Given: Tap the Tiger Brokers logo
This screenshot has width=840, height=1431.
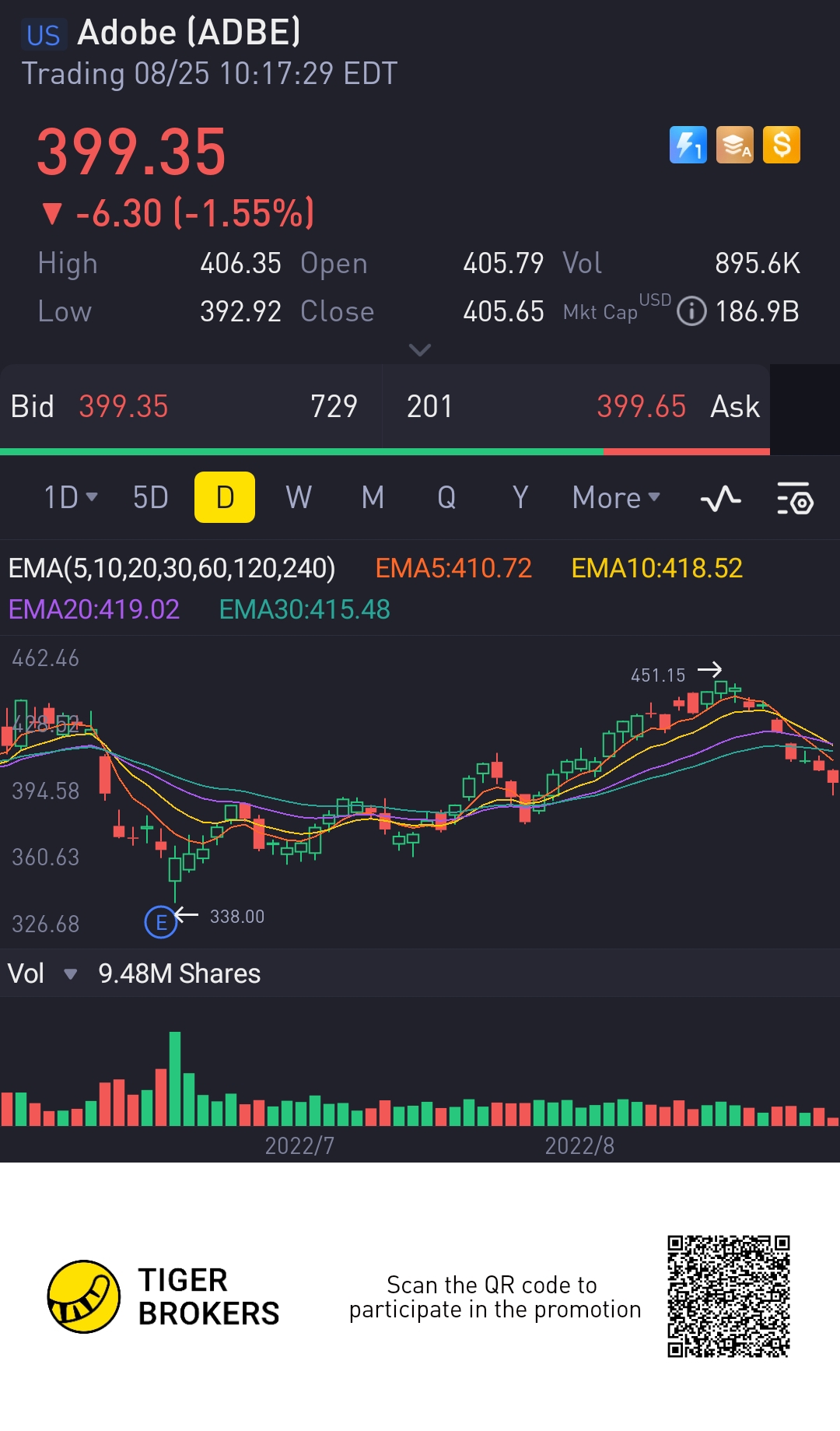Looking at the screenshot, I should [163, 1296].
